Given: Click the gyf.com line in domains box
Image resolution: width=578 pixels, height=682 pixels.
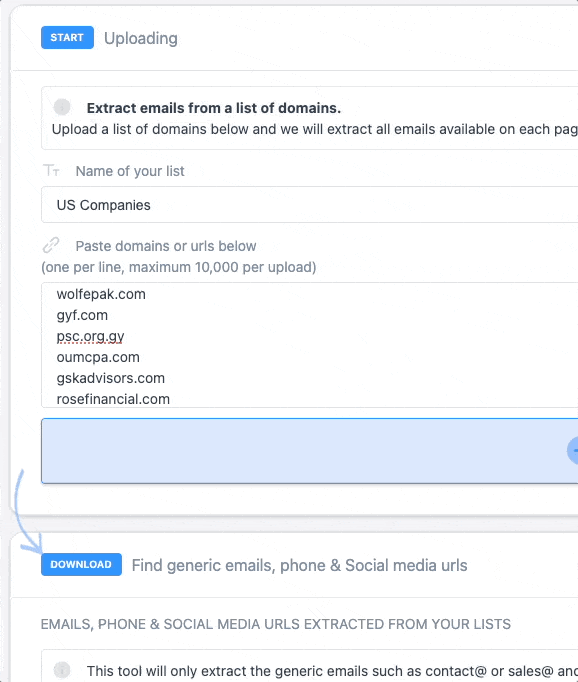Looking at the screenshot, I should click(x=82, y=315).
